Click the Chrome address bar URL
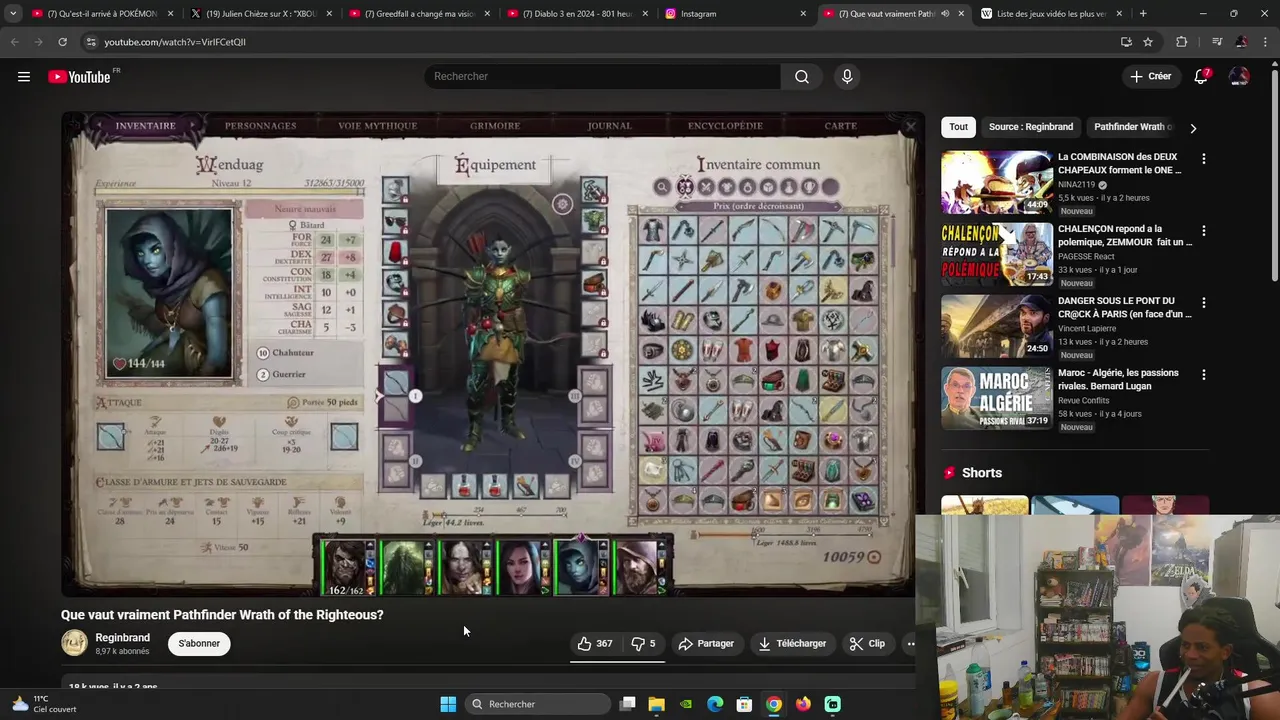The image size is (1280, 720). pos(175,42)
